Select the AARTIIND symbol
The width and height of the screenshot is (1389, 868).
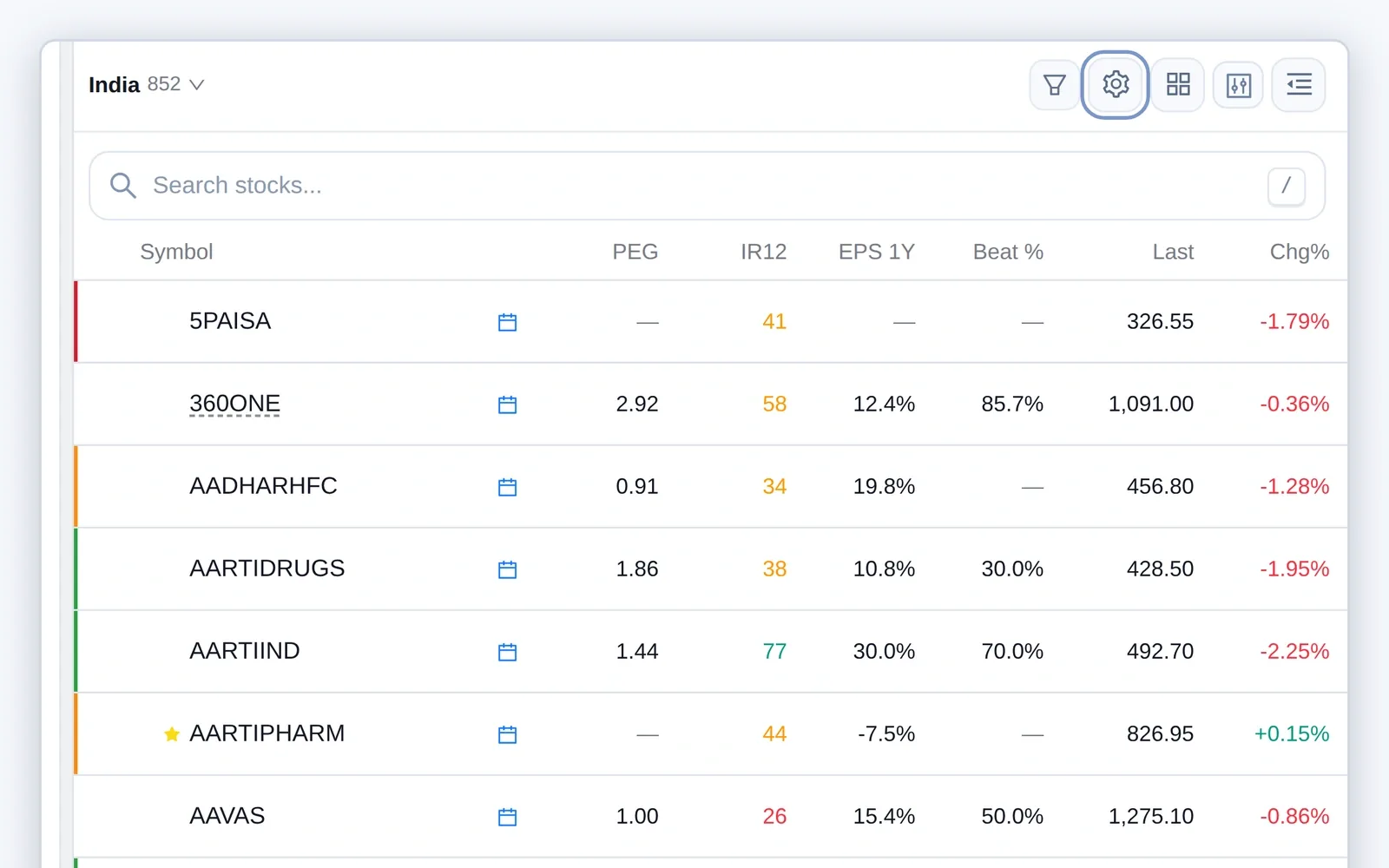point(245,651)
